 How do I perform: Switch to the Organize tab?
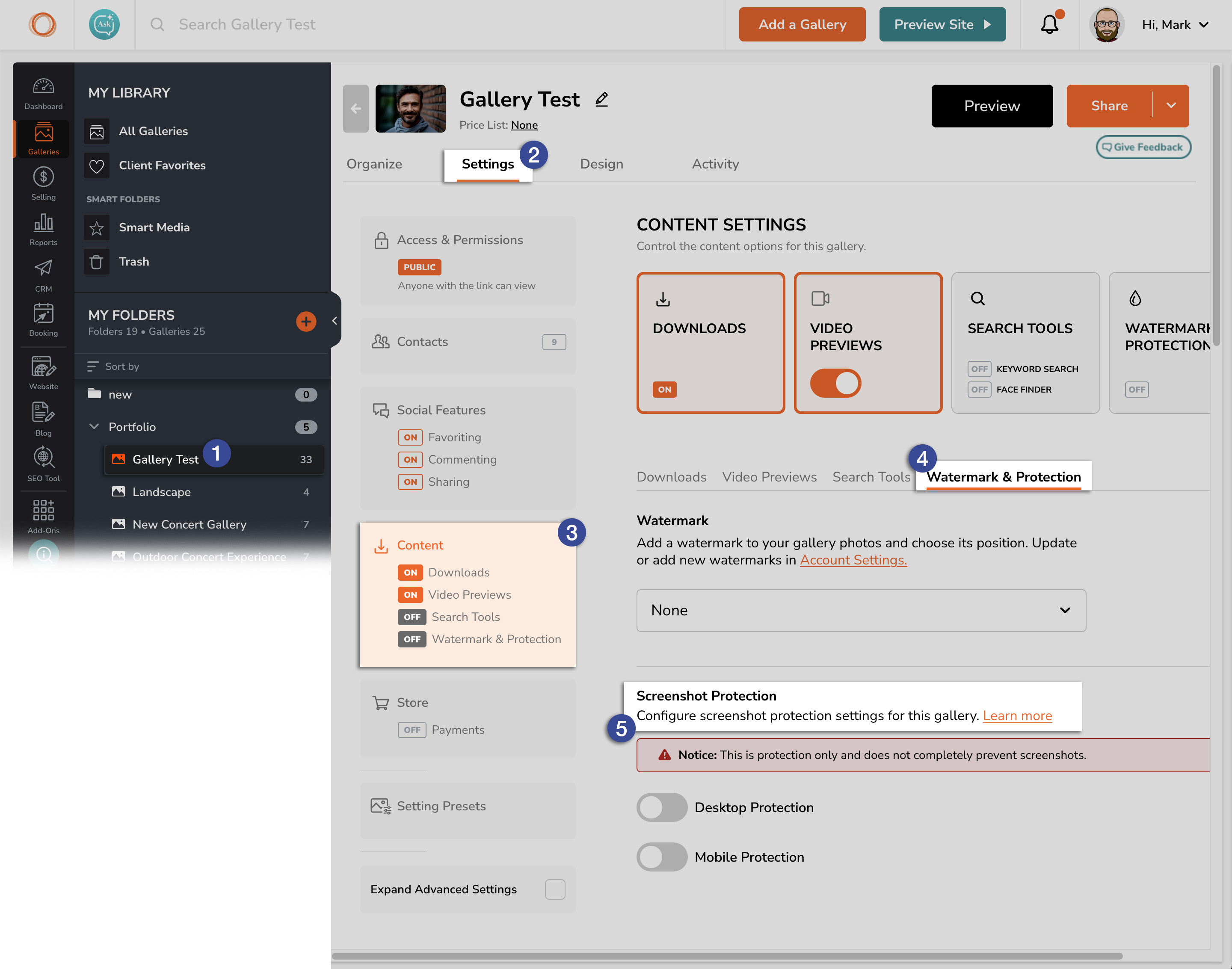(x=374, y=165)
